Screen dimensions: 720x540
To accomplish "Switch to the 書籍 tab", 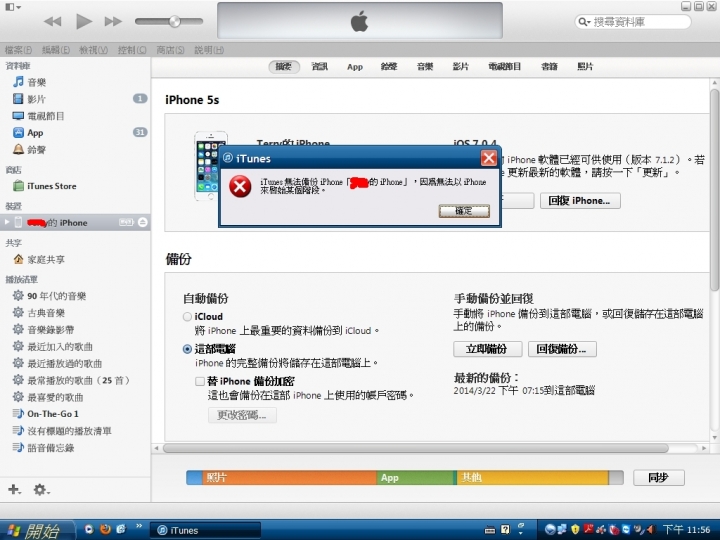I will click(549, 67).
